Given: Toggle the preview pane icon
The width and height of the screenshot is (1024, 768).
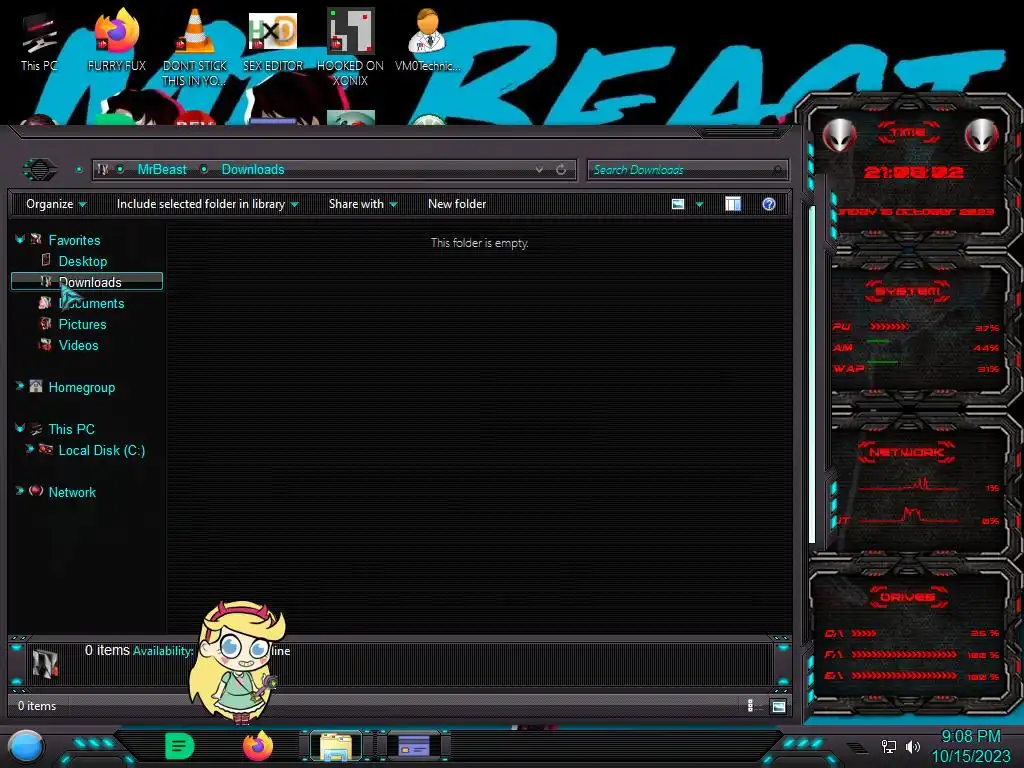Looking at the screenshot, I should click(733, 204).
